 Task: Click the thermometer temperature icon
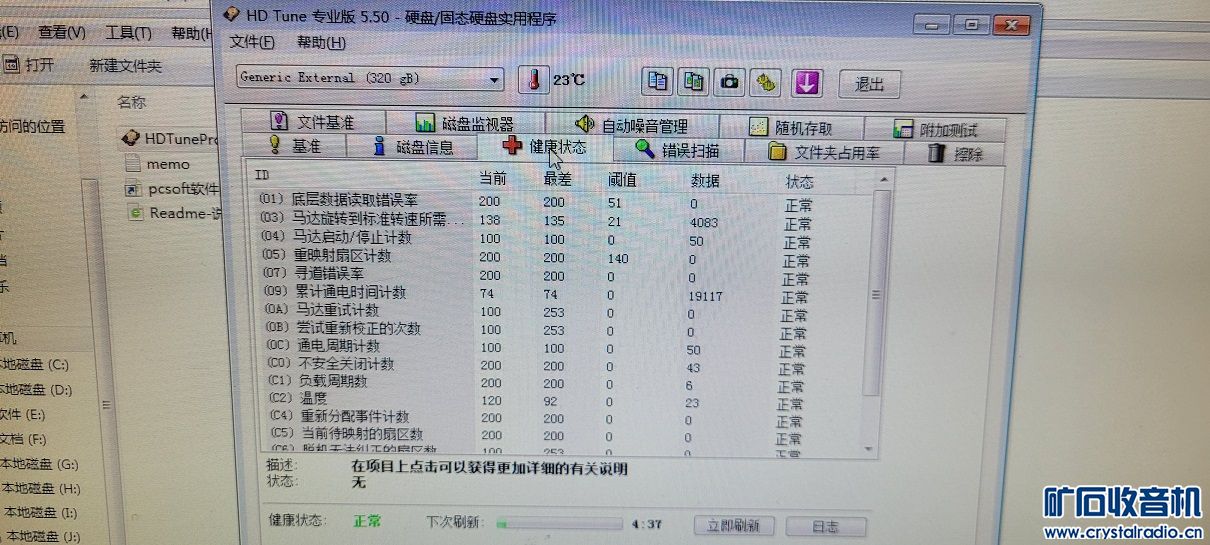[x=534, y=80]
